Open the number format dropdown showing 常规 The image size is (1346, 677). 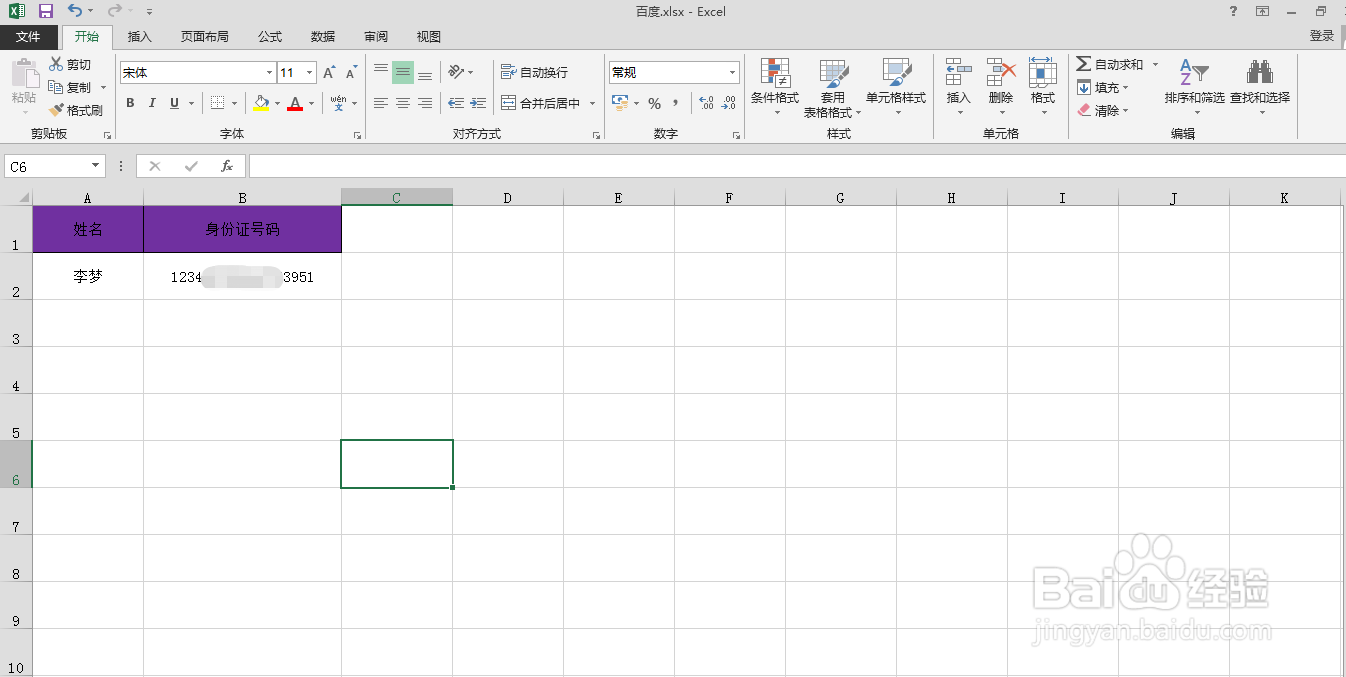732,73
